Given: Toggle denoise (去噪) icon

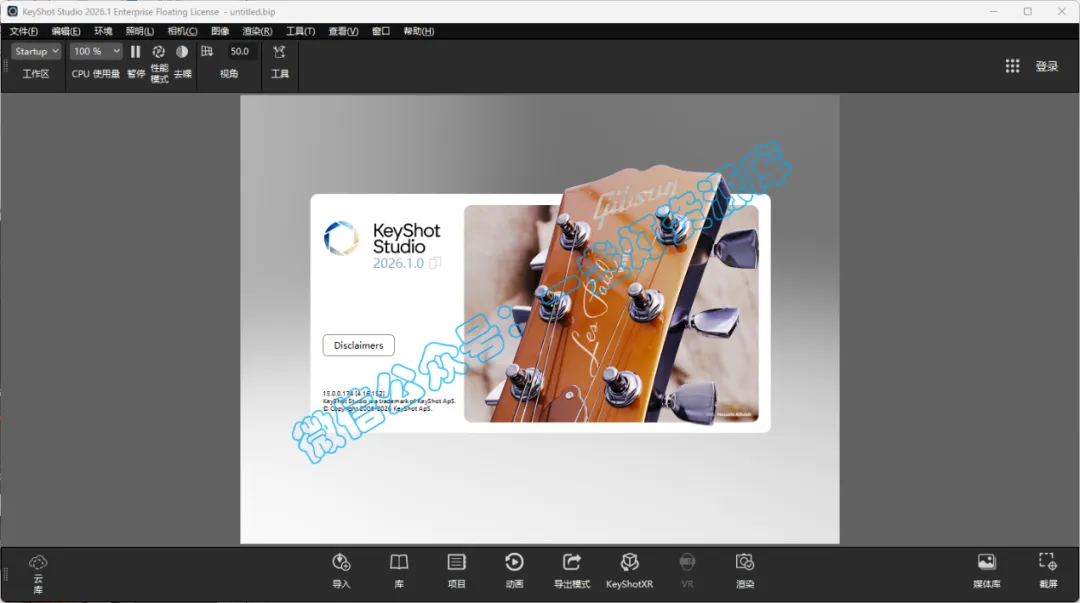Looking at the screenshot, I should pyautogui.click(x=182, y=52).
